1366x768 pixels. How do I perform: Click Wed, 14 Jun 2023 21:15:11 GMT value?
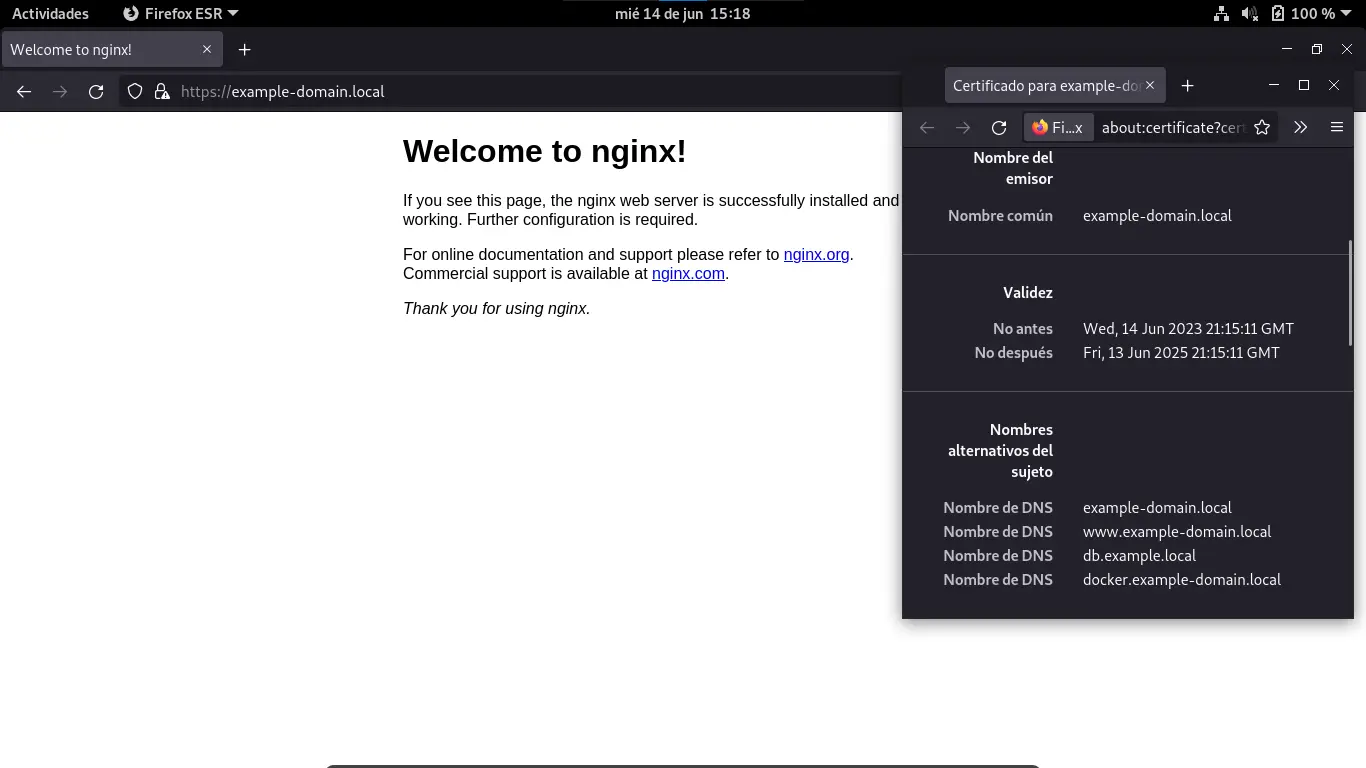[x=1188, y=329]
